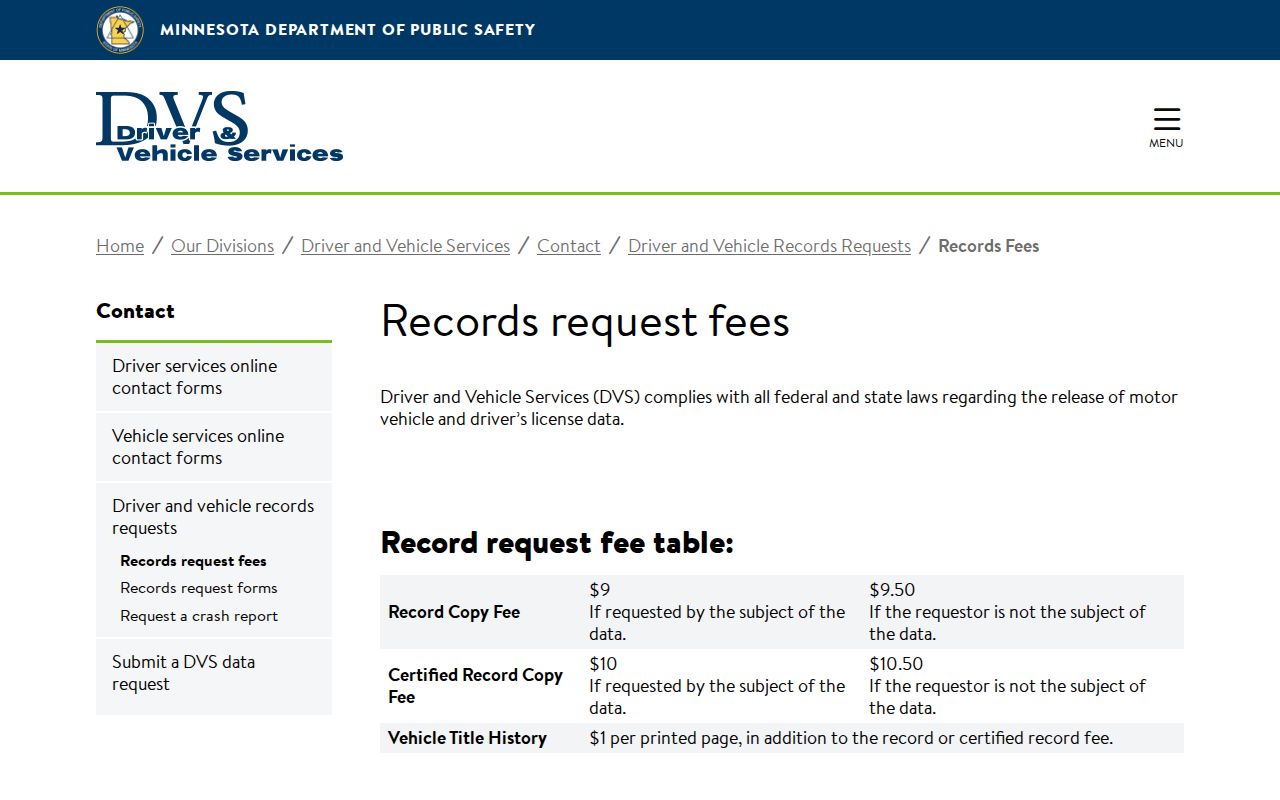
Task: Select Driver services online contact forms
Action: (x=214, y=377)
